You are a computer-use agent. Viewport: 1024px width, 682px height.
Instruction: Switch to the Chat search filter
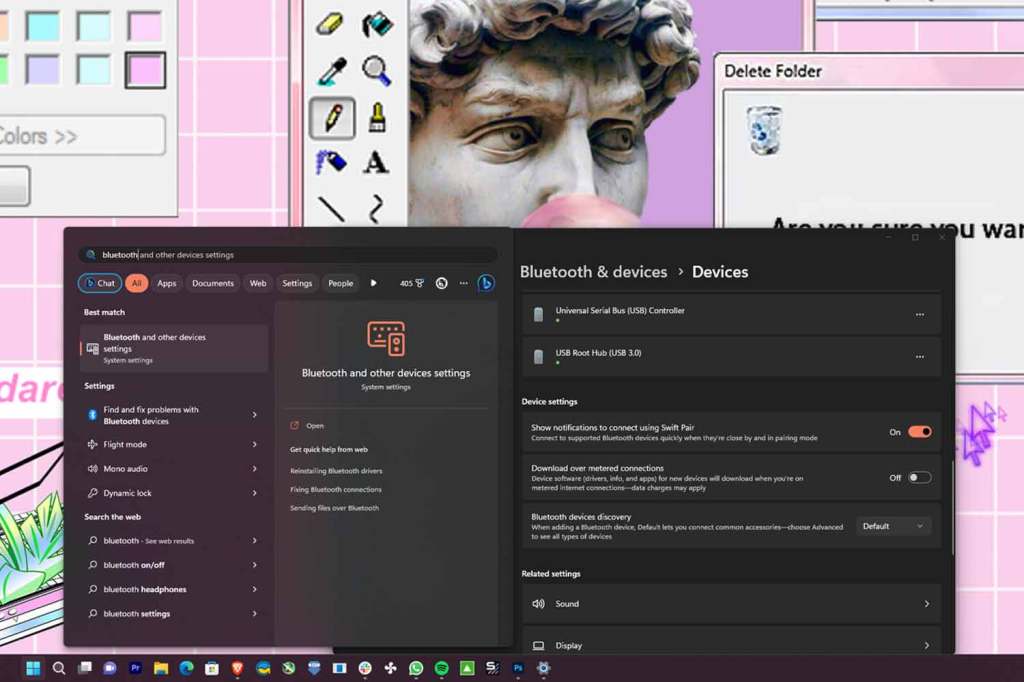coord(100,283)
